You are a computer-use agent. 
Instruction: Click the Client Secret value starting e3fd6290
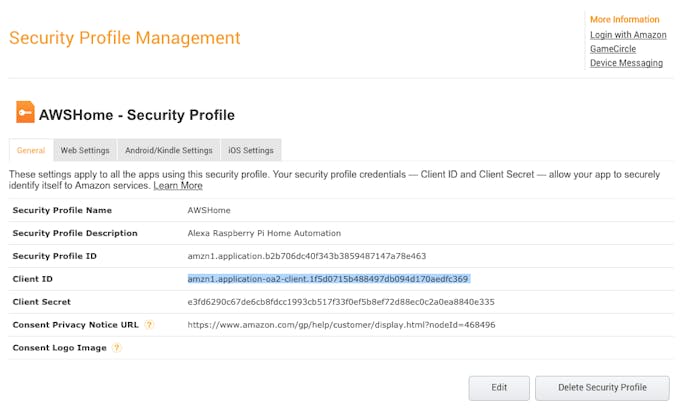pos(341,302)
